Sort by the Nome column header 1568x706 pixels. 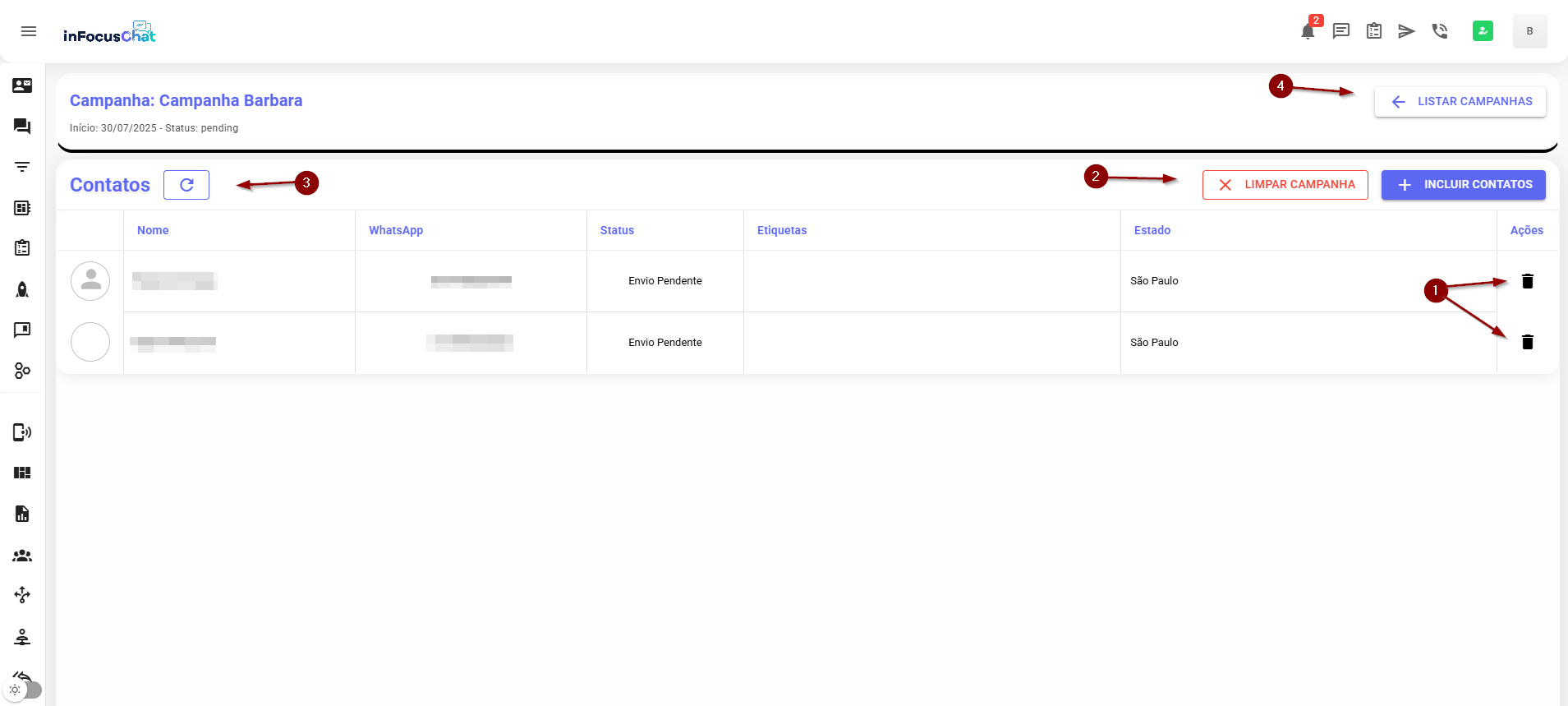153,230
